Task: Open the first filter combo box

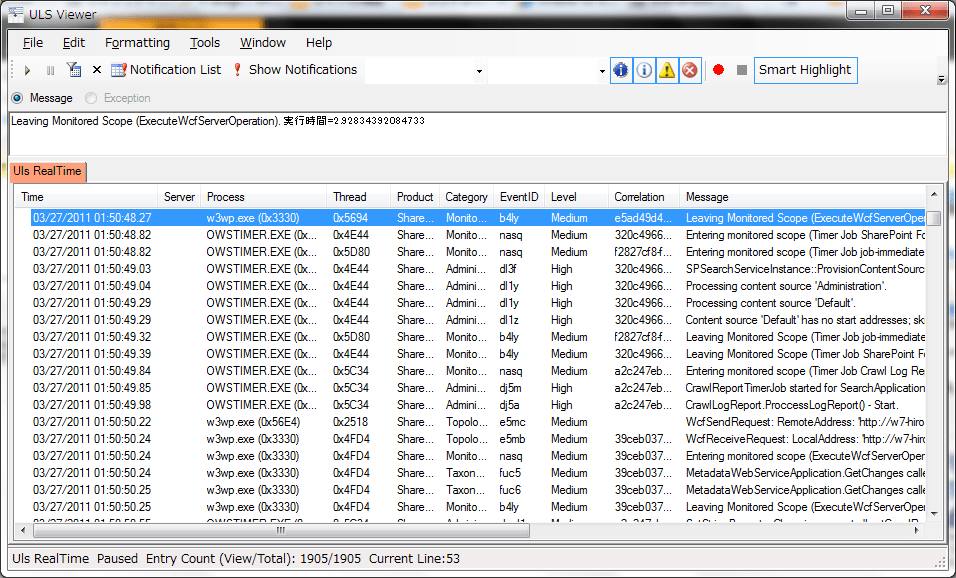Action: pos(479,70)
